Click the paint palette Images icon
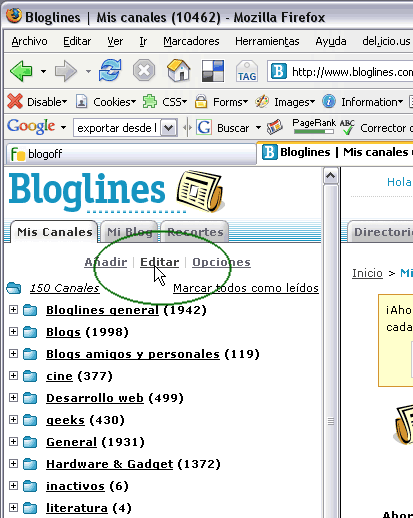This screenshot has height=518, width=413. pyautogui.click(x=262, y=101)
